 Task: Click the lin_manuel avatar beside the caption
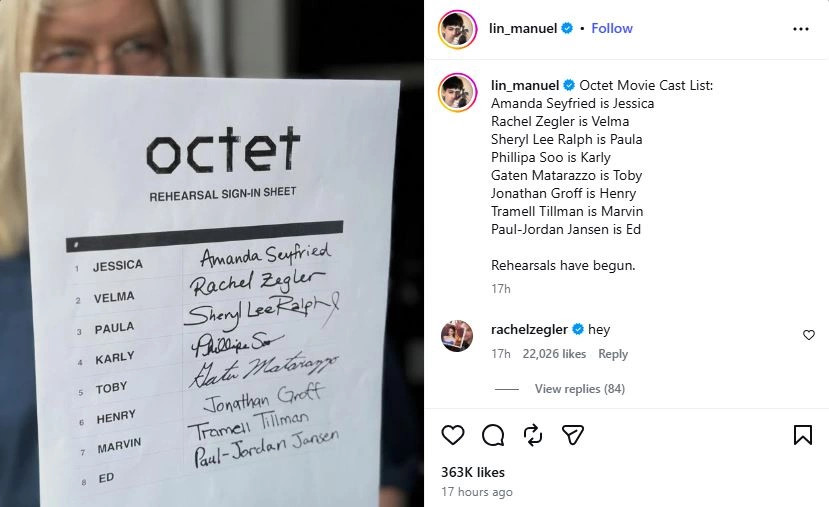coord(457,92)
